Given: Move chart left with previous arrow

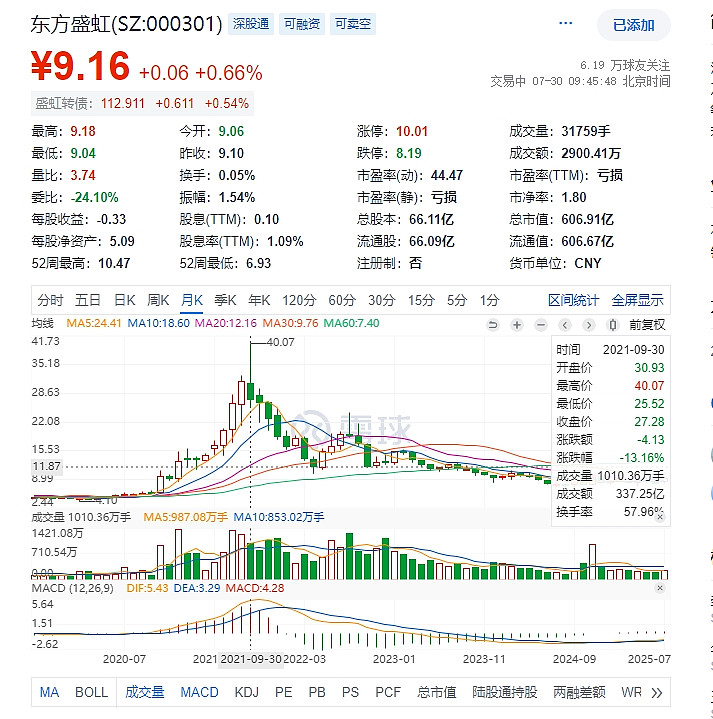Looking at the screenshot, I should [565, 325].
